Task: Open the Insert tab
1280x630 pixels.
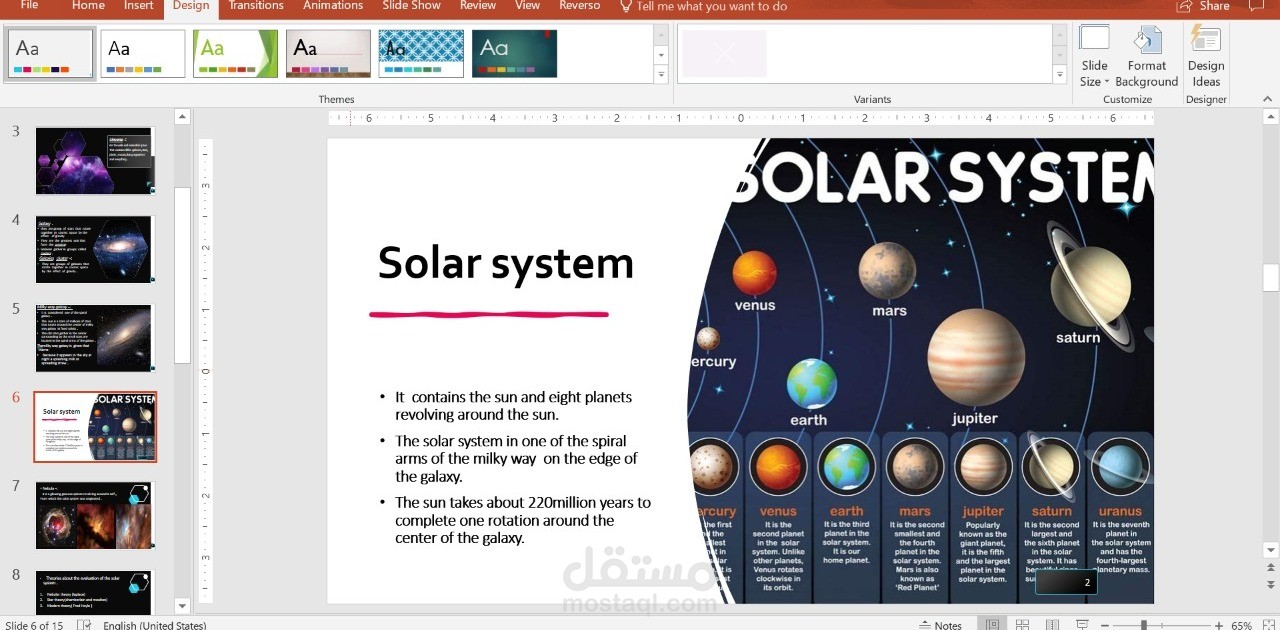Action: (139, 6)
